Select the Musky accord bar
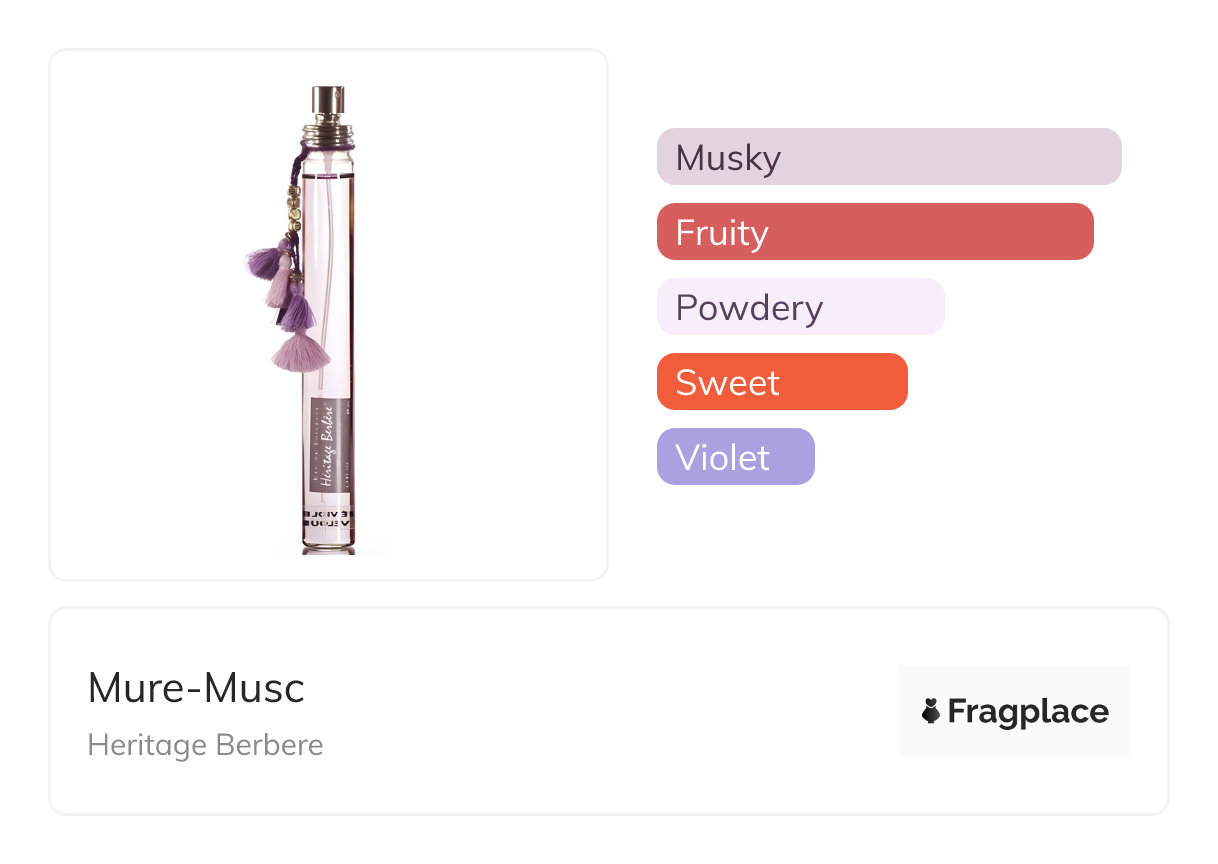The image size is (1218, 864). pos(889,157)
